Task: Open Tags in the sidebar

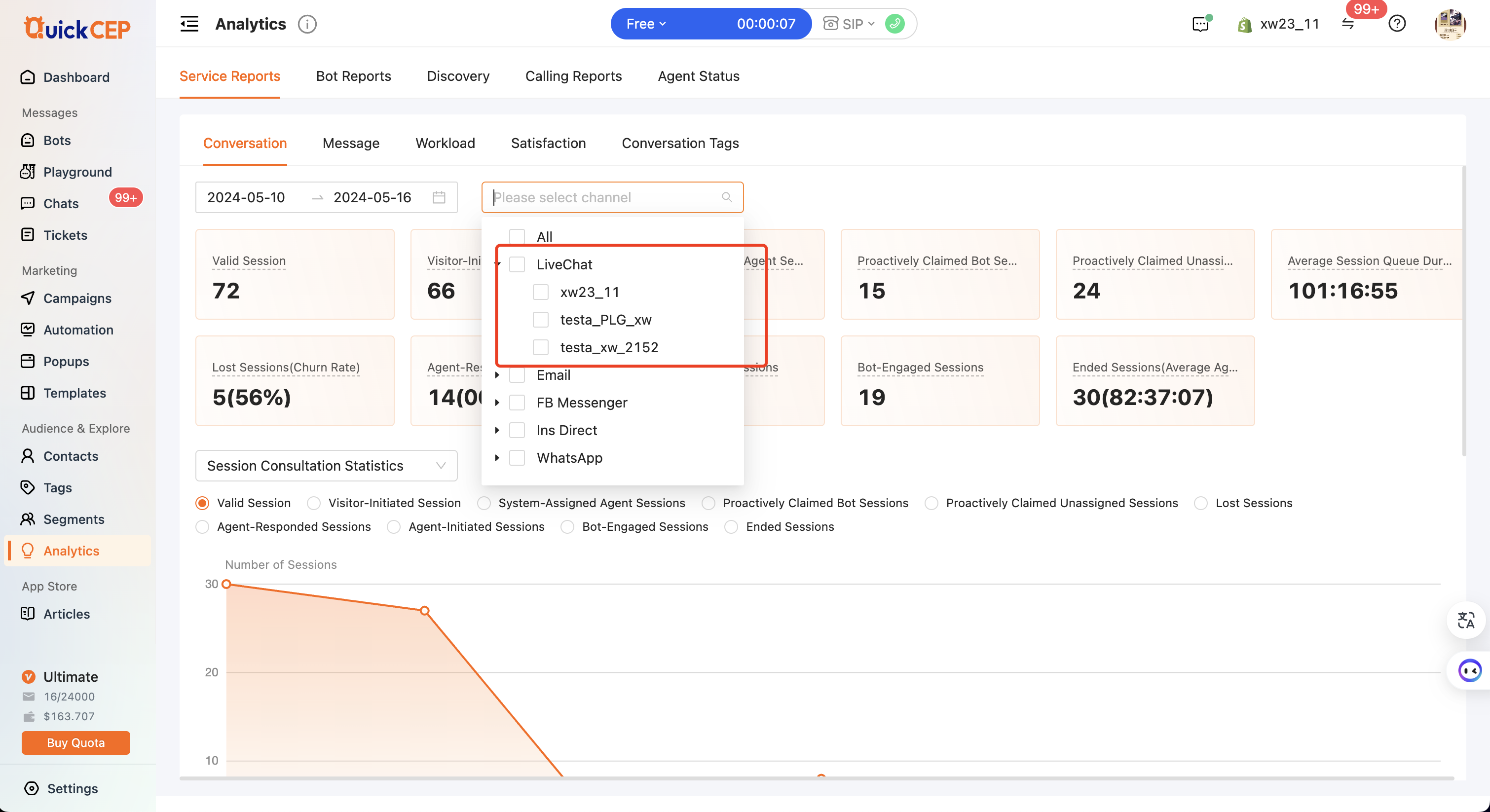Action: (x=57, y=487)
